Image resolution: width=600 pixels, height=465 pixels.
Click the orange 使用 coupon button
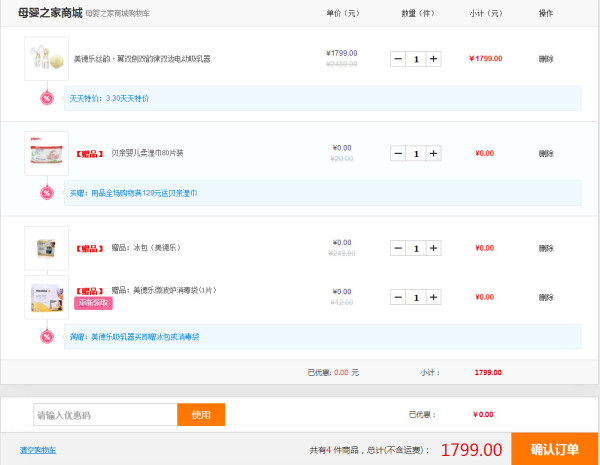point(201,414)
